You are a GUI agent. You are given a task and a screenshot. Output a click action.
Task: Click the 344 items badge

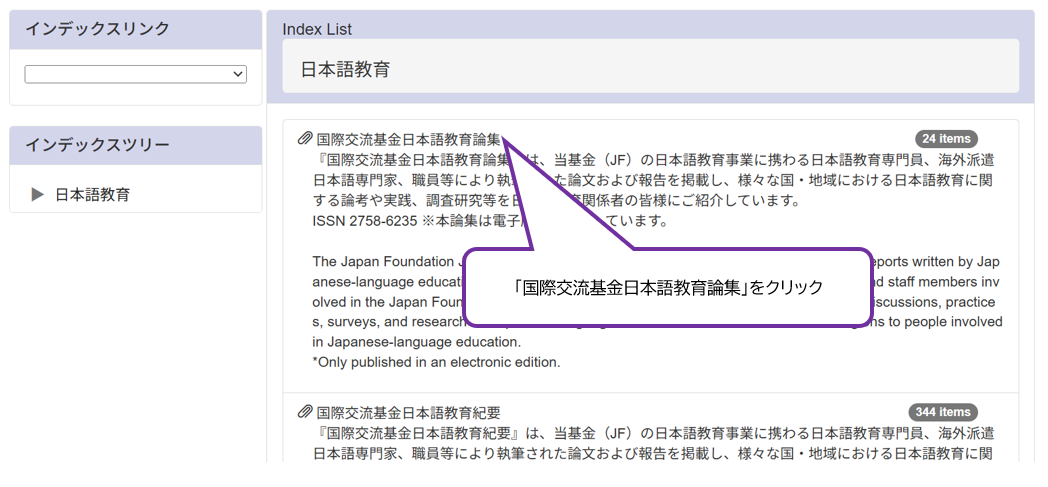click(x=943, y=412)
